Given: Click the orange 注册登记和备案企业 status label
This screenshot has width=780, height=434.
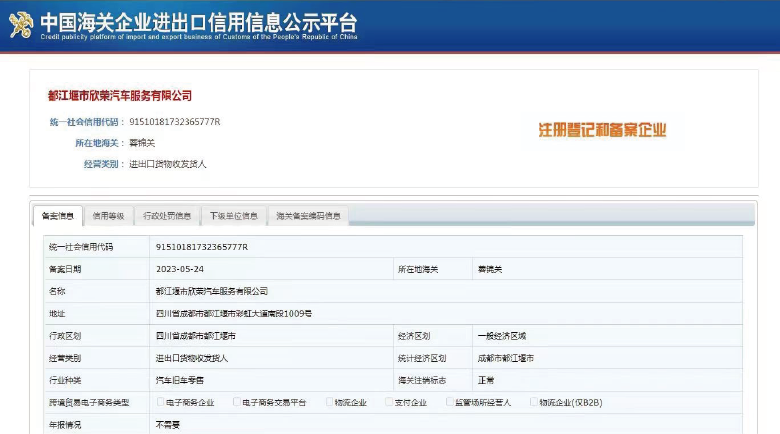Looking at the screenshot, I should coord(602,130).
